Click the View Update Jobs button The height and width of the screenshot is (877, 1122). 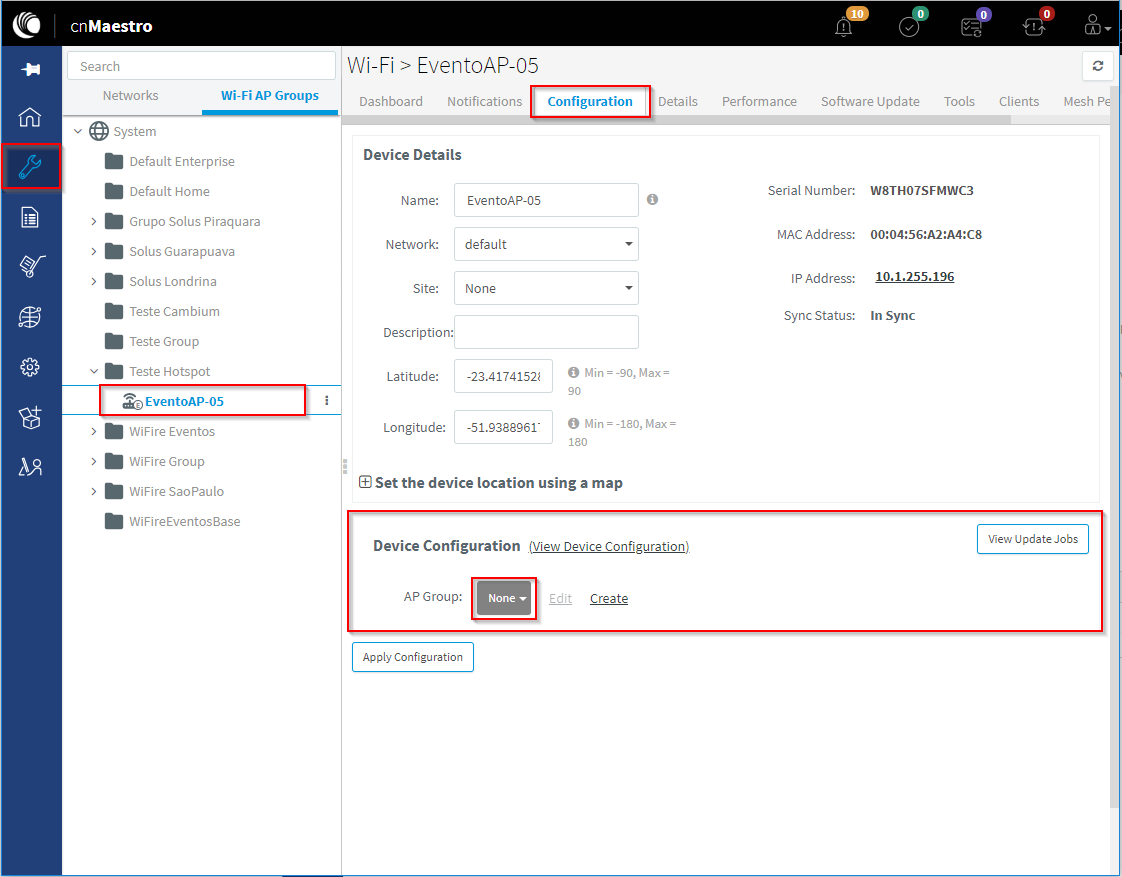point(1033,539)
